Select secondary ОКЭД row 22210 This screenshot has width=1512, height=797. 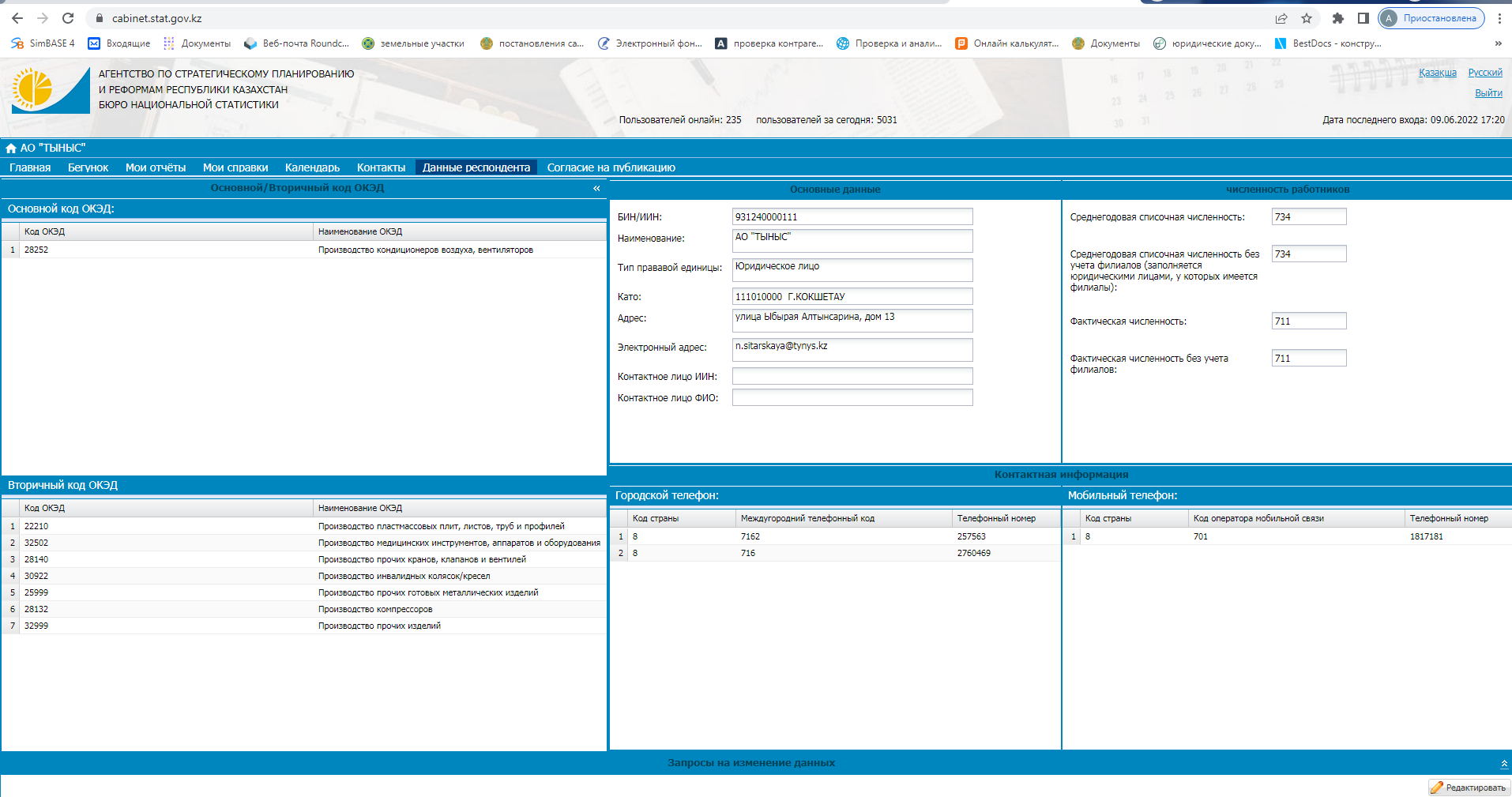[x=304, y=526]
